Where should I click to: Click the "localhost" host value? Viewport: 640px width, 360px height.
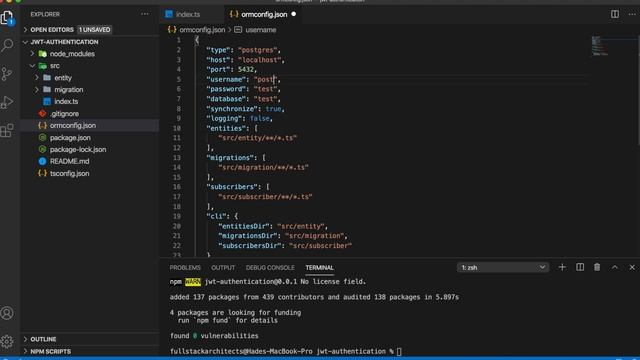261,60
